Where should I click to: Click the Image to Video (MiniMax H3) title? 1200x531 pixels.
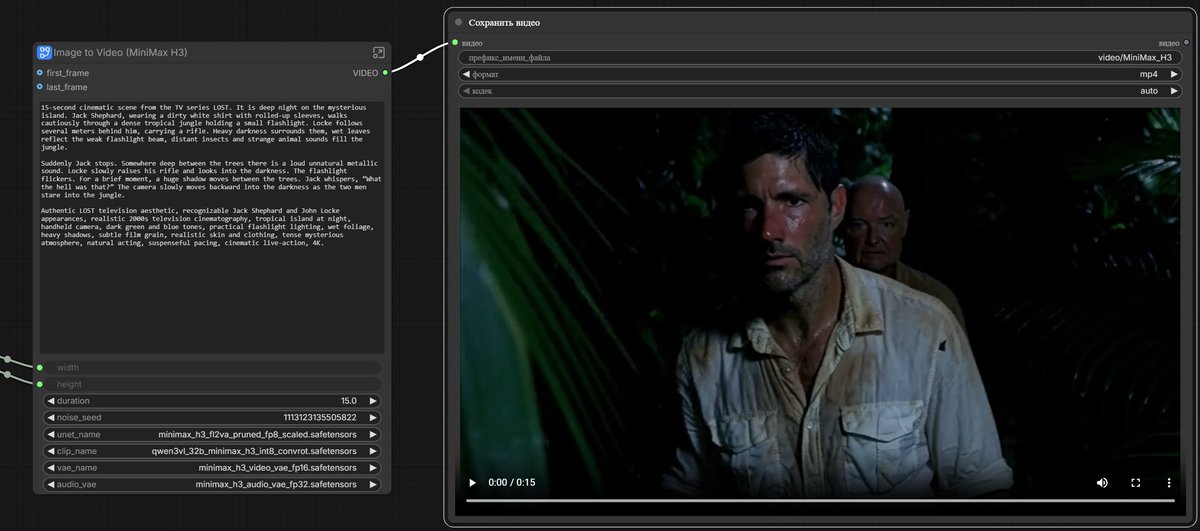(x=120, y=52)
